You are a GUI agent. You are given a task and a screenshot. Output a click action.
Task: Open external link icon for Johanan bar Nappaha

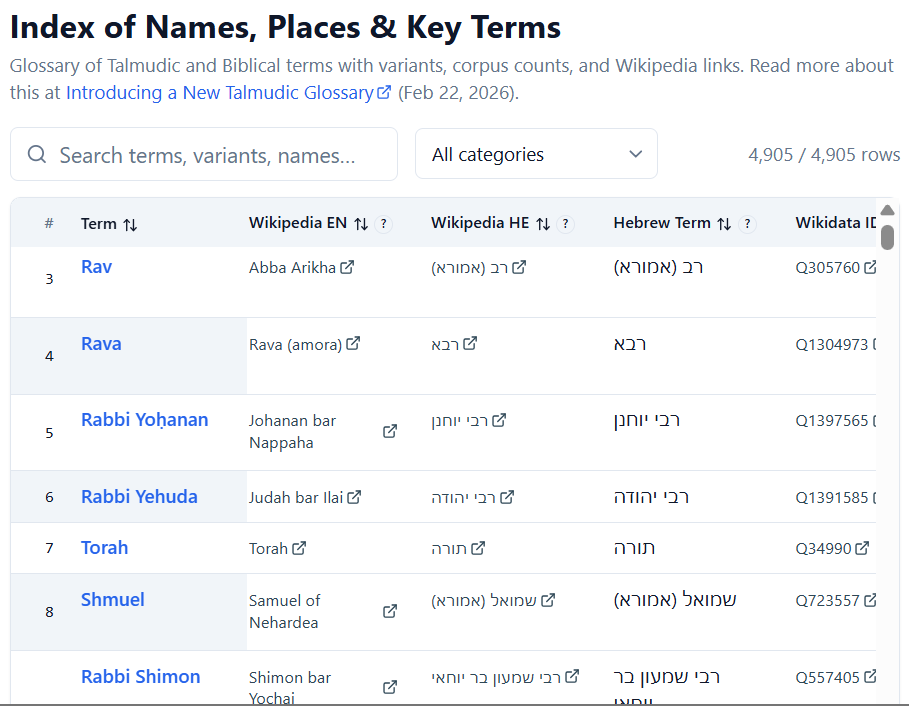click(x=390, y=432)
